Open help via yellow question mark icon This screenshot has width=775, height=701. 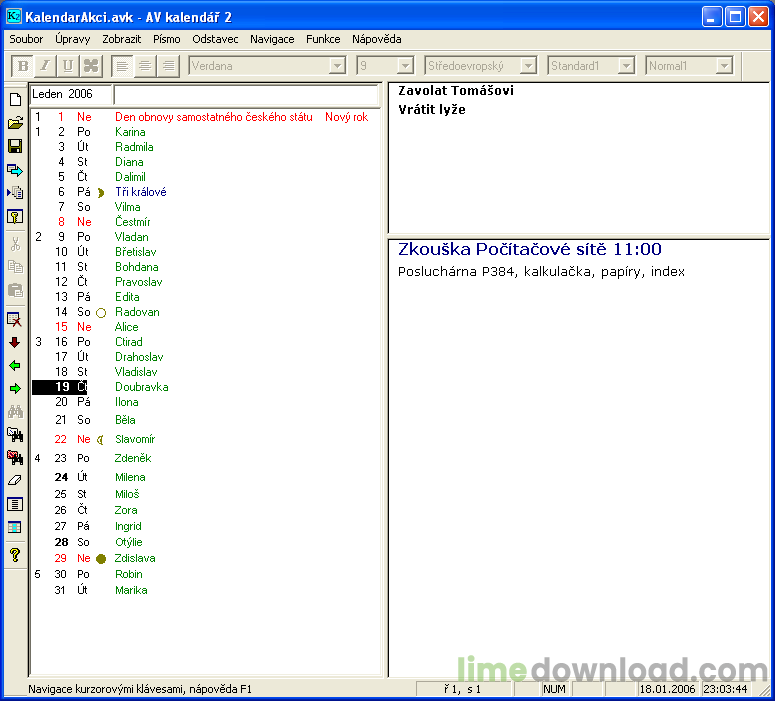15,555
